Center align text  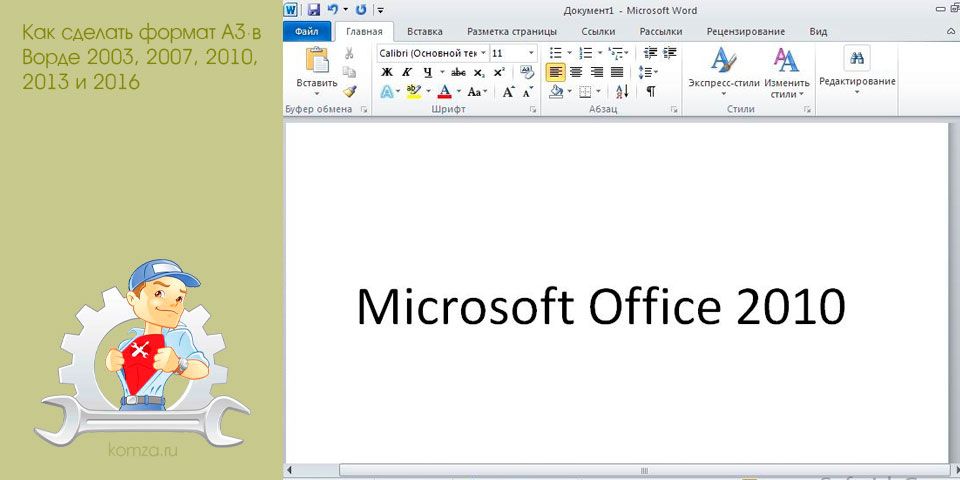point(576,72)
